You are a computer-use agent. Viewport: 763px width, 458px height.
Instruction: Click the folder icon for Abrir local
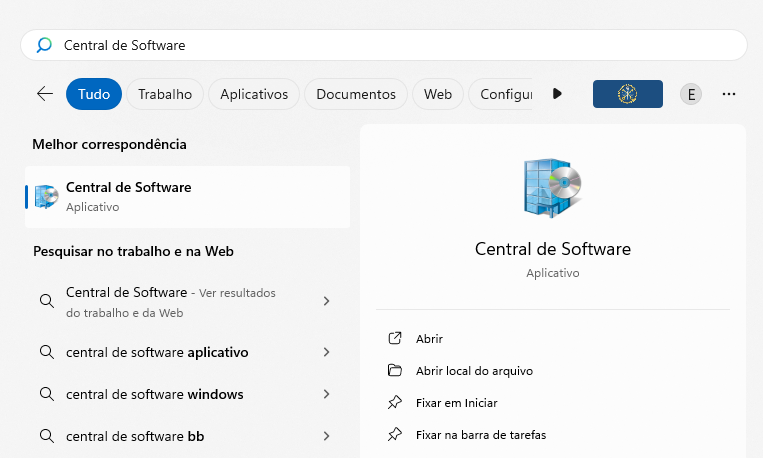[395, 370]
